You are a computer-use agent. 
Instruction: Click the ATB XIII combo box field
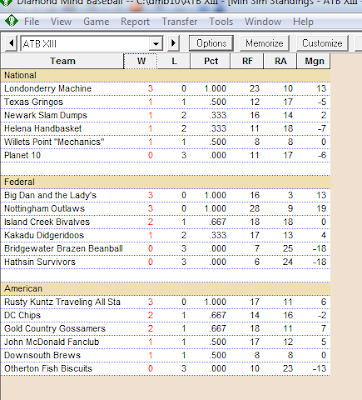(92, 44)
